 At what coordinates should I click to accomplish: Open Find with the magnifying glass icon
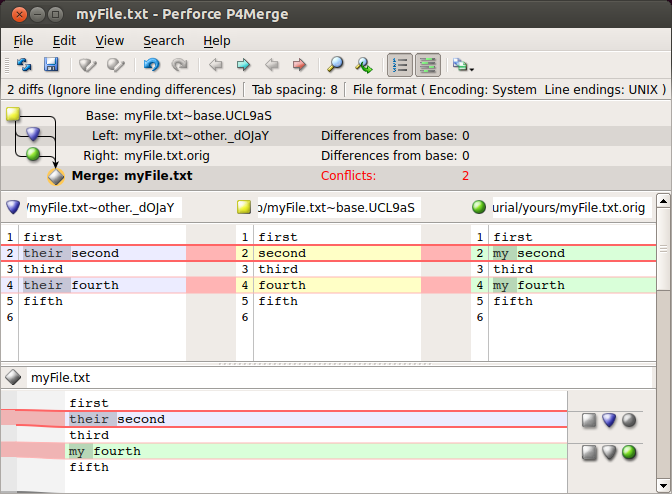coord(335,65)
